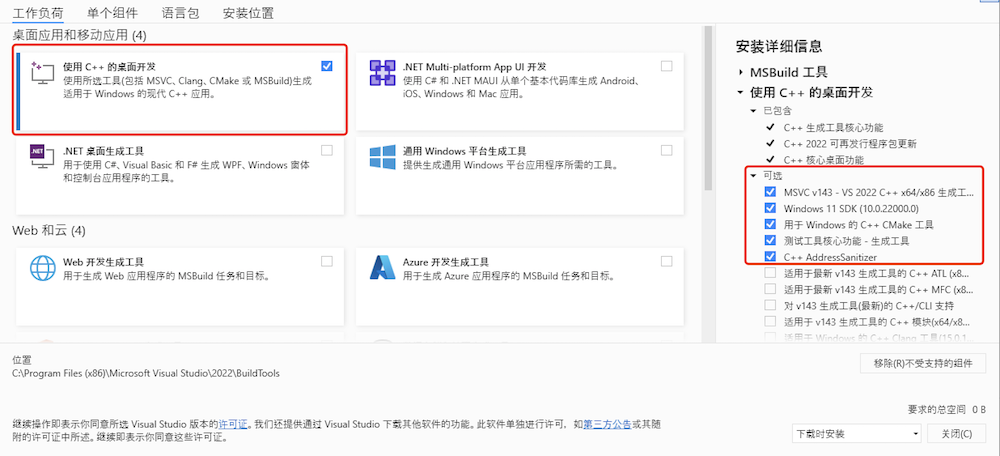The width and height of the screenshot is (1000, 456).
Task: Check 适用于最新 v143 生成工具的 C++ ATL
Action: click(x=770, y=274)
